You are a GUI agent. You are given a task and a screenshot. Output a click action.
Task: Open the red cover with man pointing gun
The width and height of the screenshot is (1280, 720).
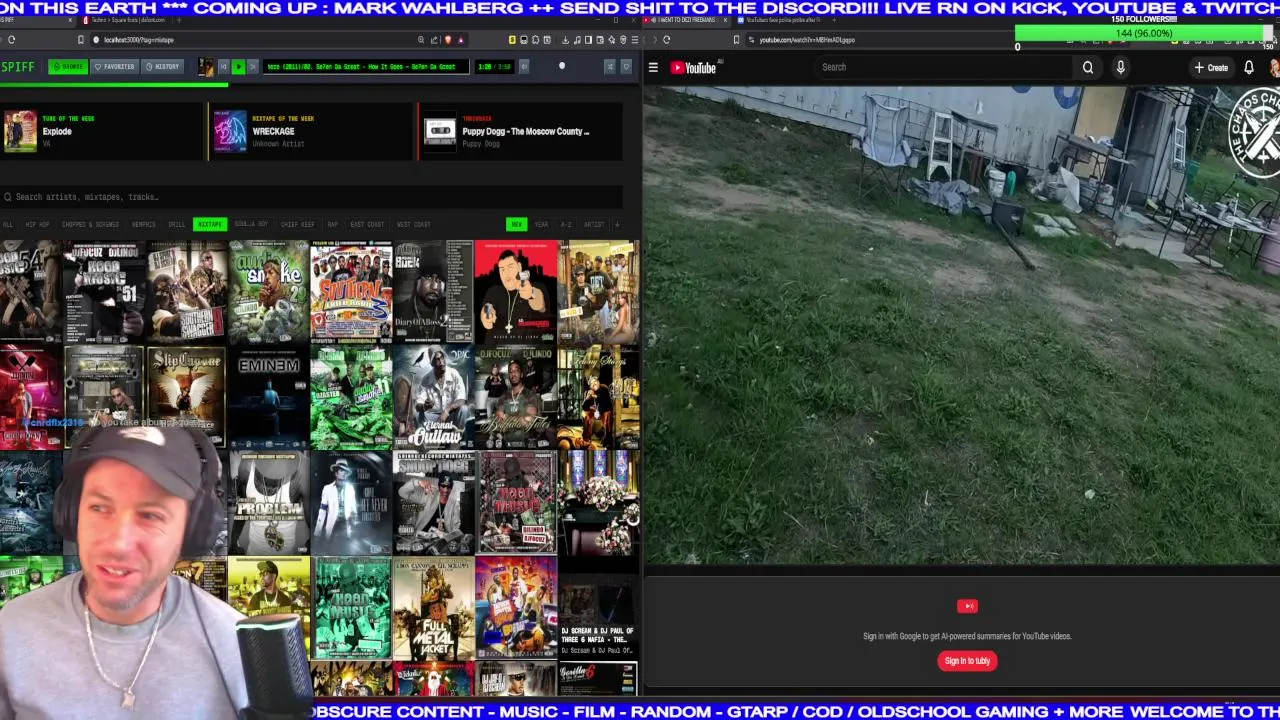click(515, 291)
